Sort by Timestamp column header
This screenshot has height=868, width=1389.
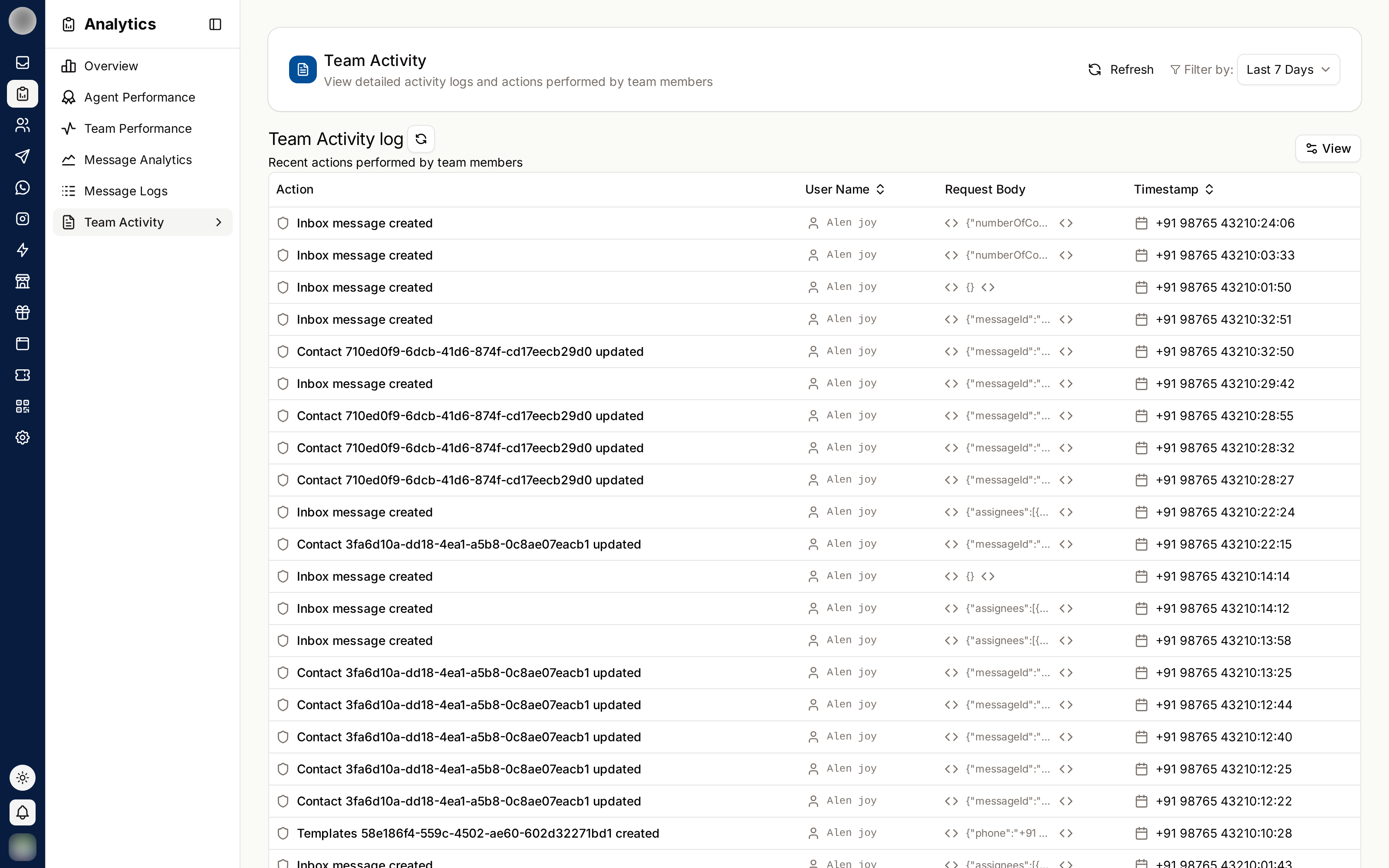coord(1174,190)
